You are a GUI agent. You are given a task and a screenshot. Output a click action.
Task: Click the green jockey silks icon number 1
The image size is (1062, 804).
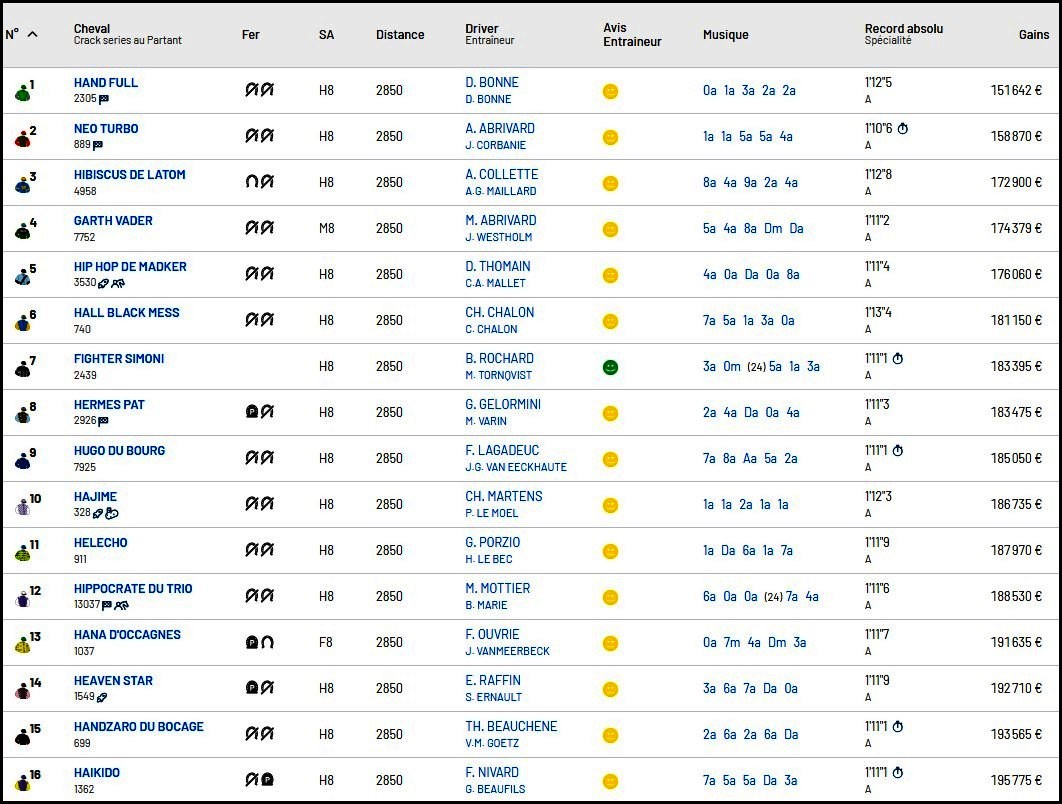(x=22, y=91)
